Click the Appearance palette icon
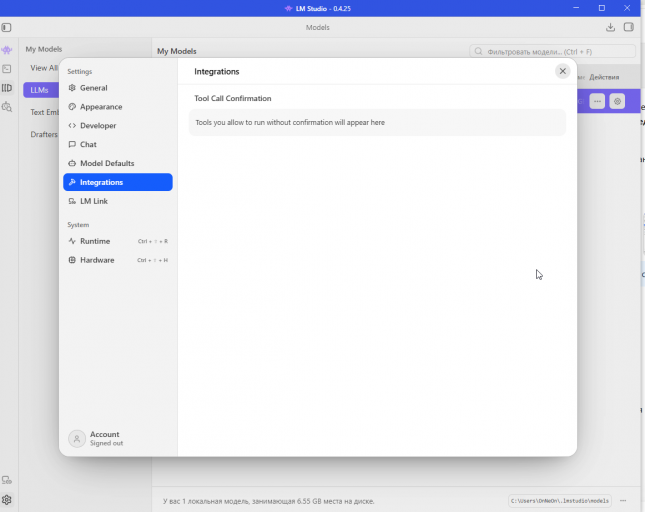The width and height of the screenshot is (645, 512). pyautogui.click(x=72, y=107)
